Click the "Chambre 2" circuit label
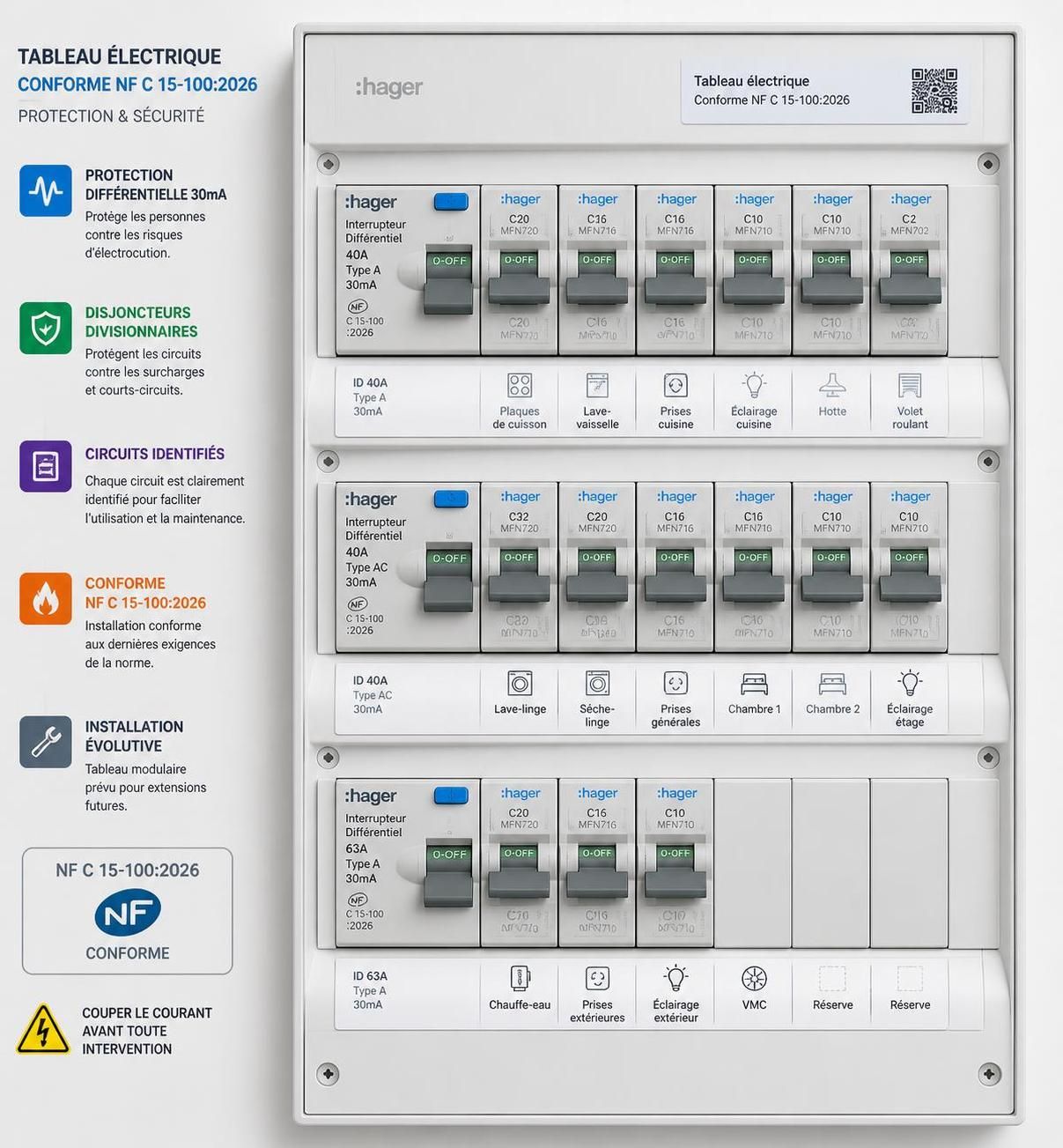 point(832,709)
